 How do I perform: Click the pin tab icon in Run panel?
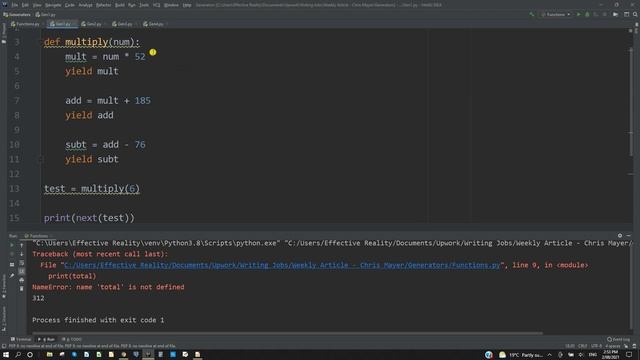coord(12,276)
